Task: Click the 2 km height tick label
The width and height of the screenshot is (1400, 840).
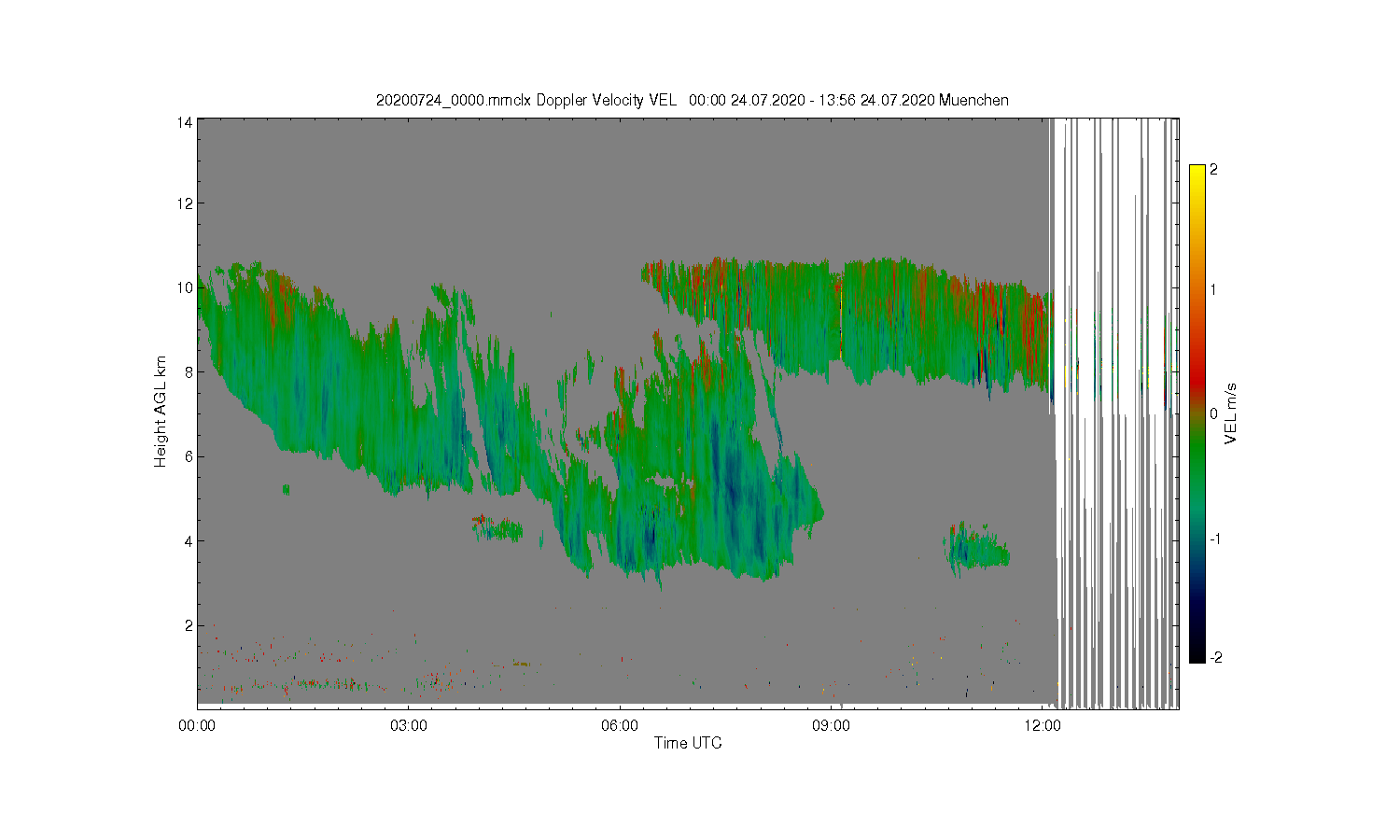Action: click(189, 625)
